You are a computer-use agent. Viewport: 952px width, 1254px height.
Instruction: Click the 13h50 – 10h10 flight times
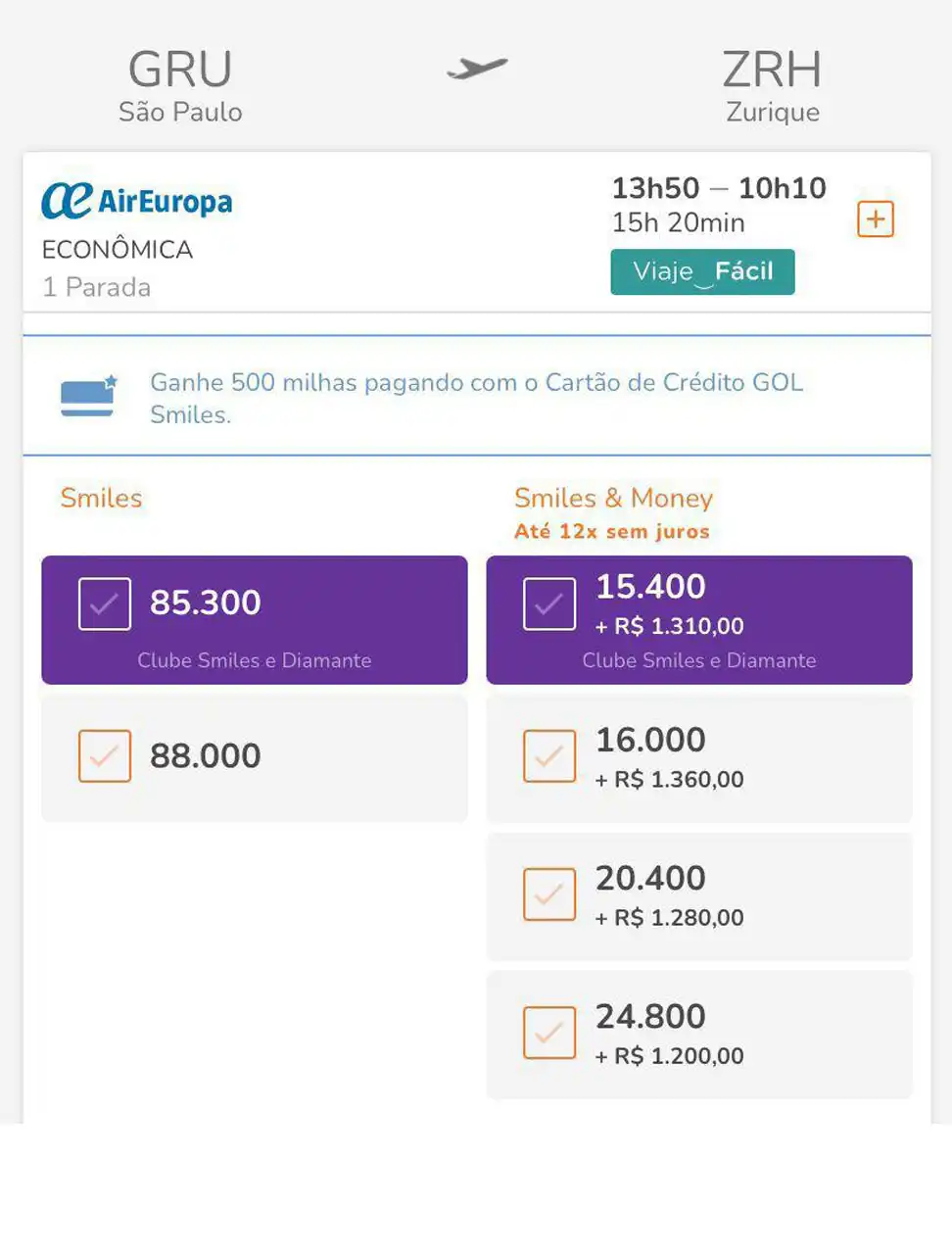[719, 187]
